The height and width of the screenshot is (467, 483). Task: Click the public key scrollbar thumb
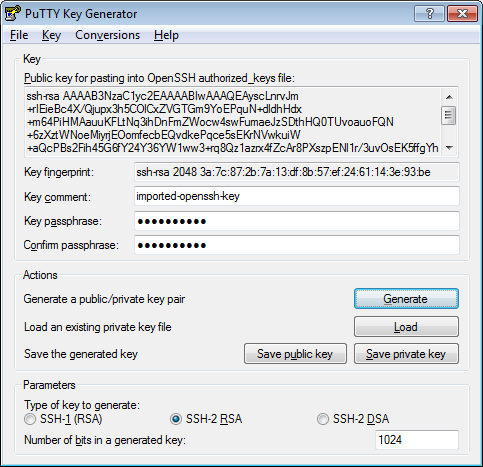449,115
